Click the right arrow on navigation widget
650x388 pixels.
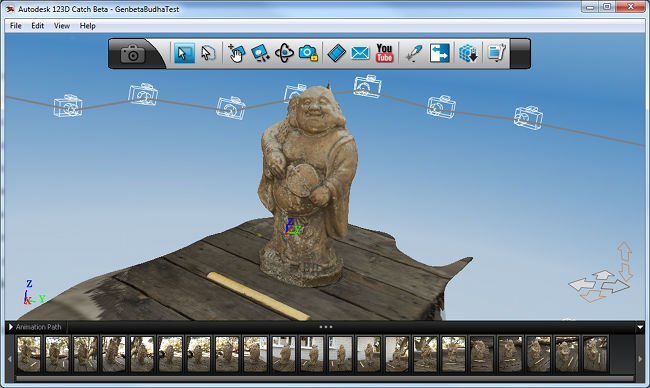616,286
